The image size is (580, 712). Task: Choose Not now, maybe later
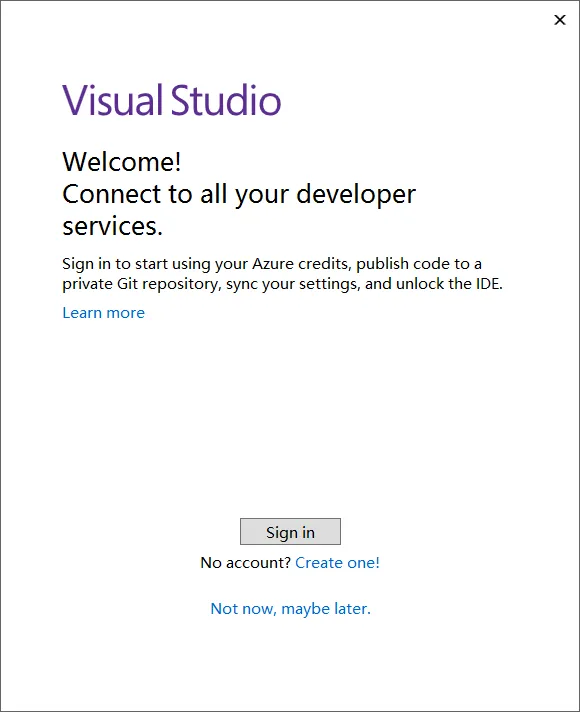pos(291,608)
